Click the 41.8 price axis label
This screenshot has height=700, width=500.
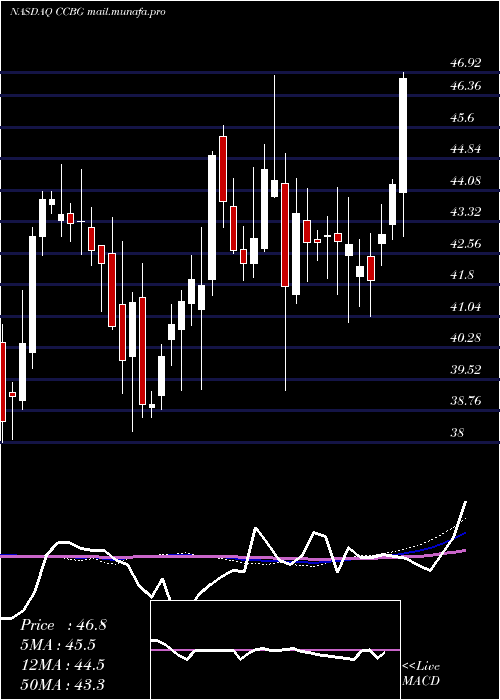tap(464, 275)
